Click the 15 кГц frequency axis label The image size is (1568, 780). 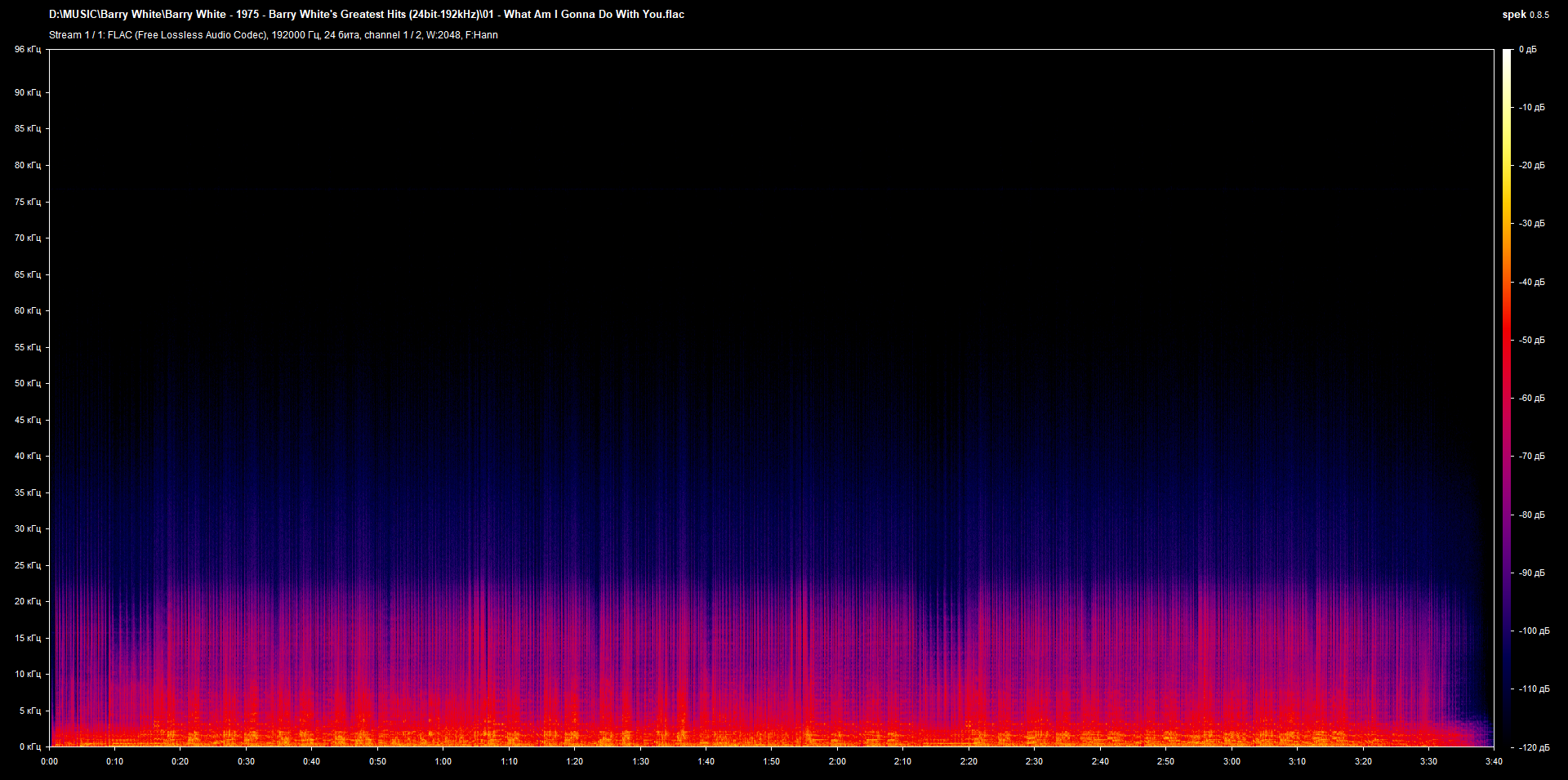click(x=28, y=638)
